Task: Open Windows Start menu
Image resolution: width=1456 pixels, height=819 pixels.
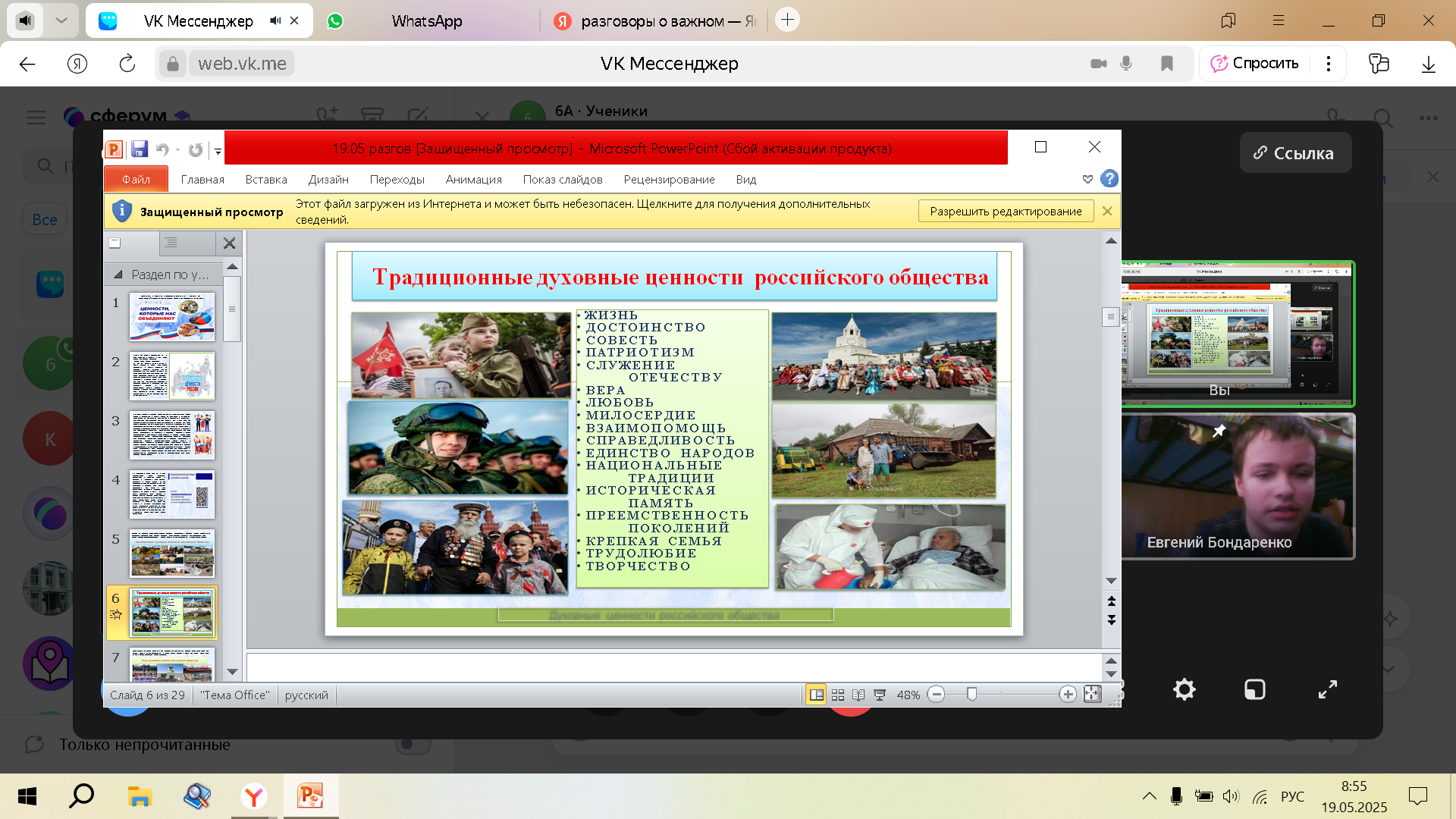Action: point(27,796)
